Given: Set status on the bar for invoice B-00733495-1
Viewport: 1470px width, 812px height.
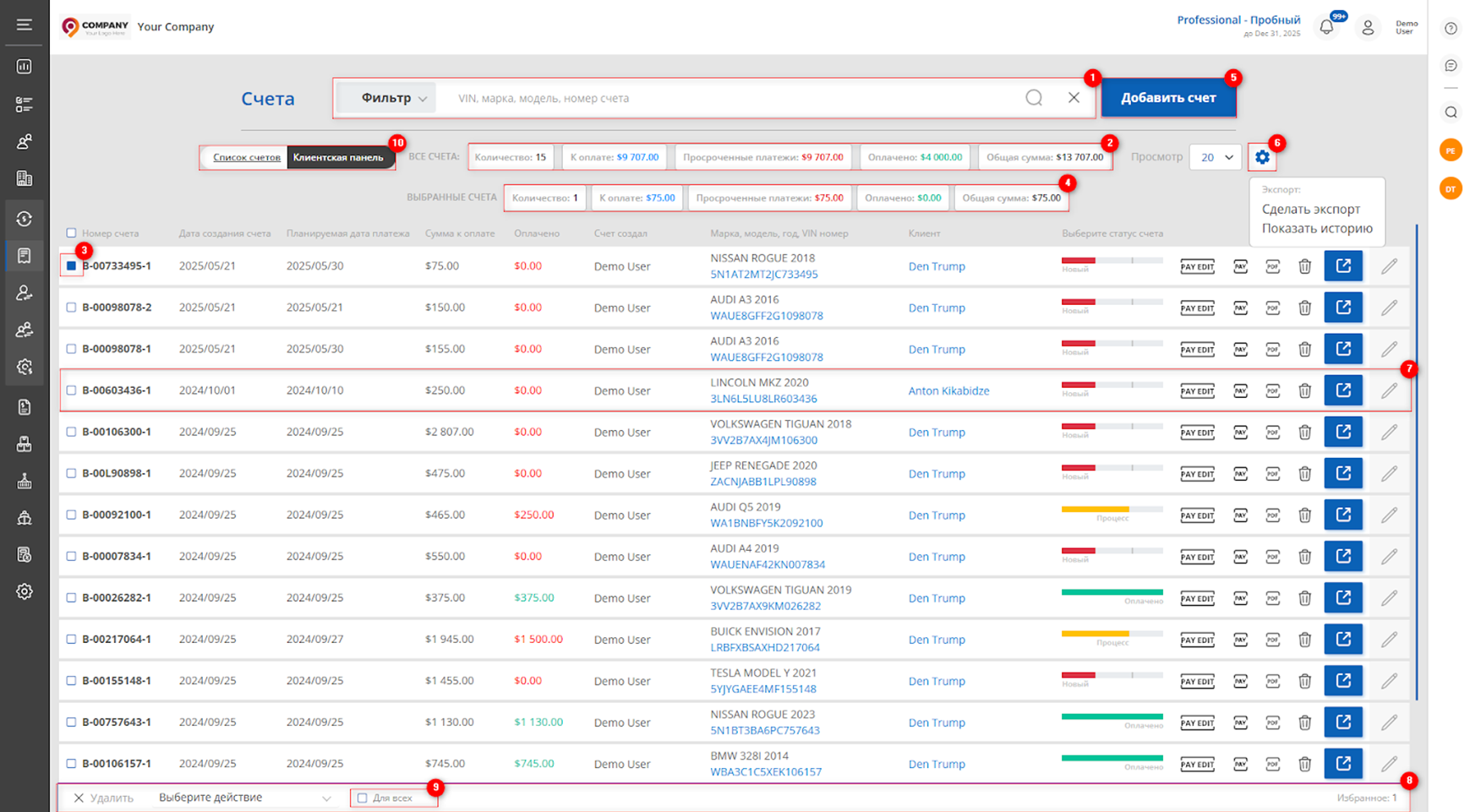Looking at the screenshot, I should click(x=1112, y=260).
